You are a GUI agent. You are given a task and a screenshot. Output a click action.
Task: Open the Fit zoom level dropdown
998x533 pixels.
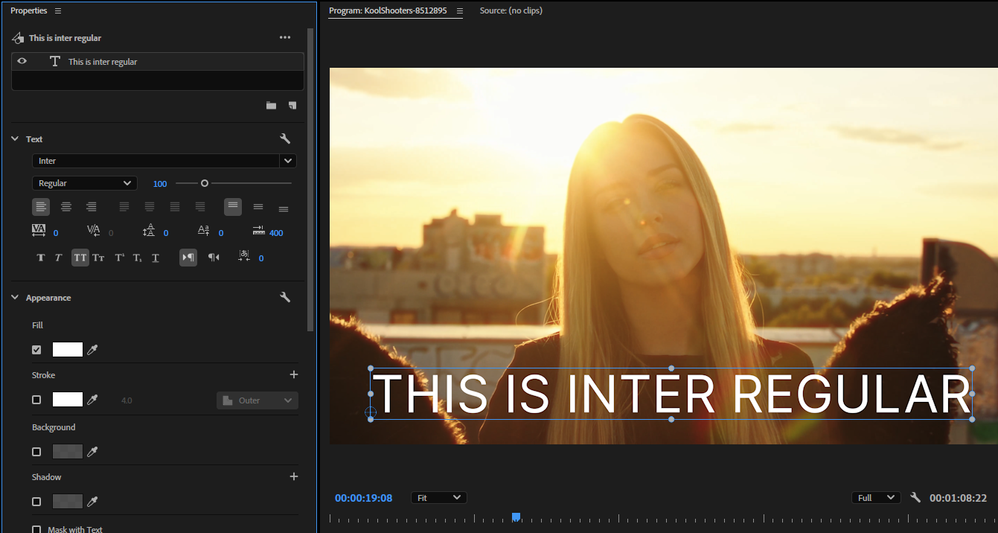pyautogui.click(x=439, y=497)
